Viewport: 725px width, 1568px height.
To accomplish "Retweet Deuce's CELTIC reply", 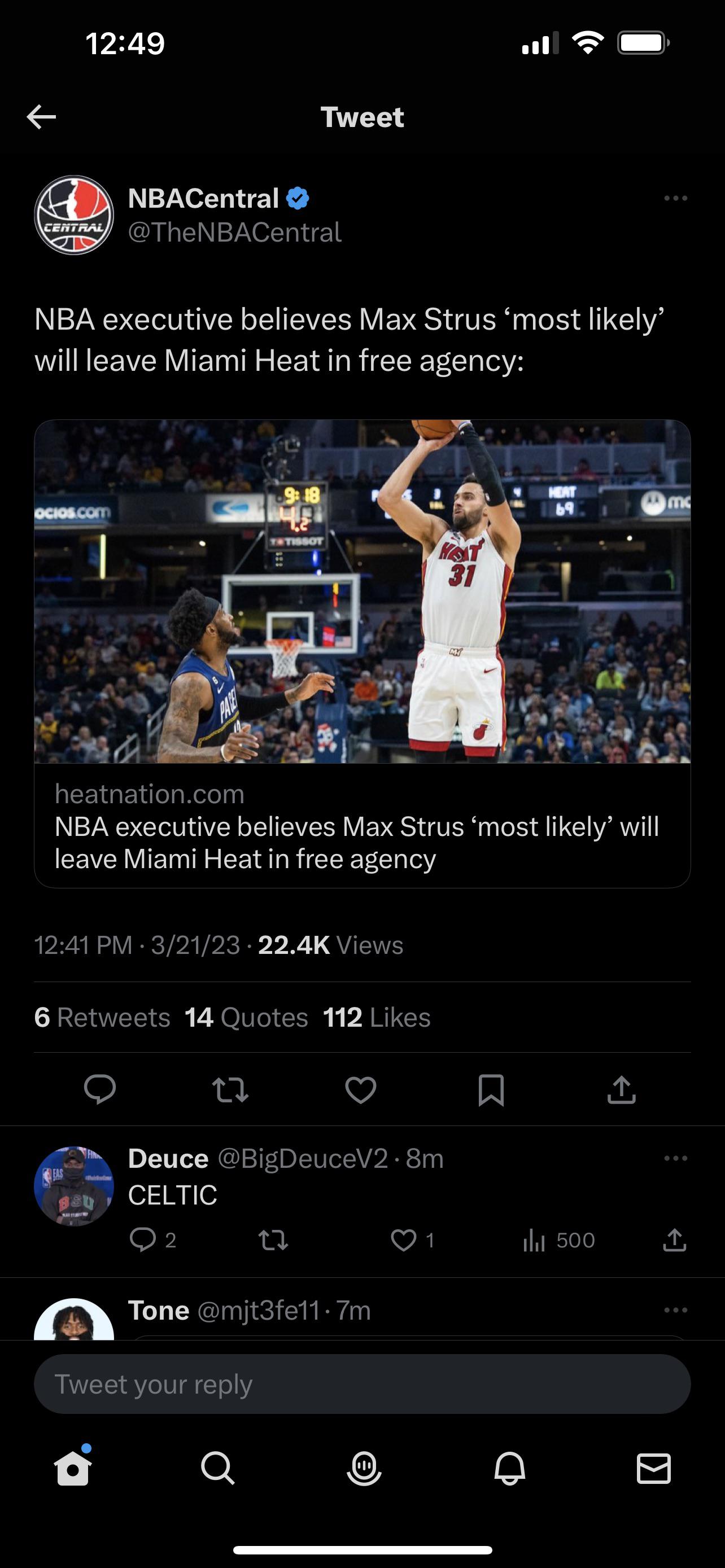I will coord(273,1240).
